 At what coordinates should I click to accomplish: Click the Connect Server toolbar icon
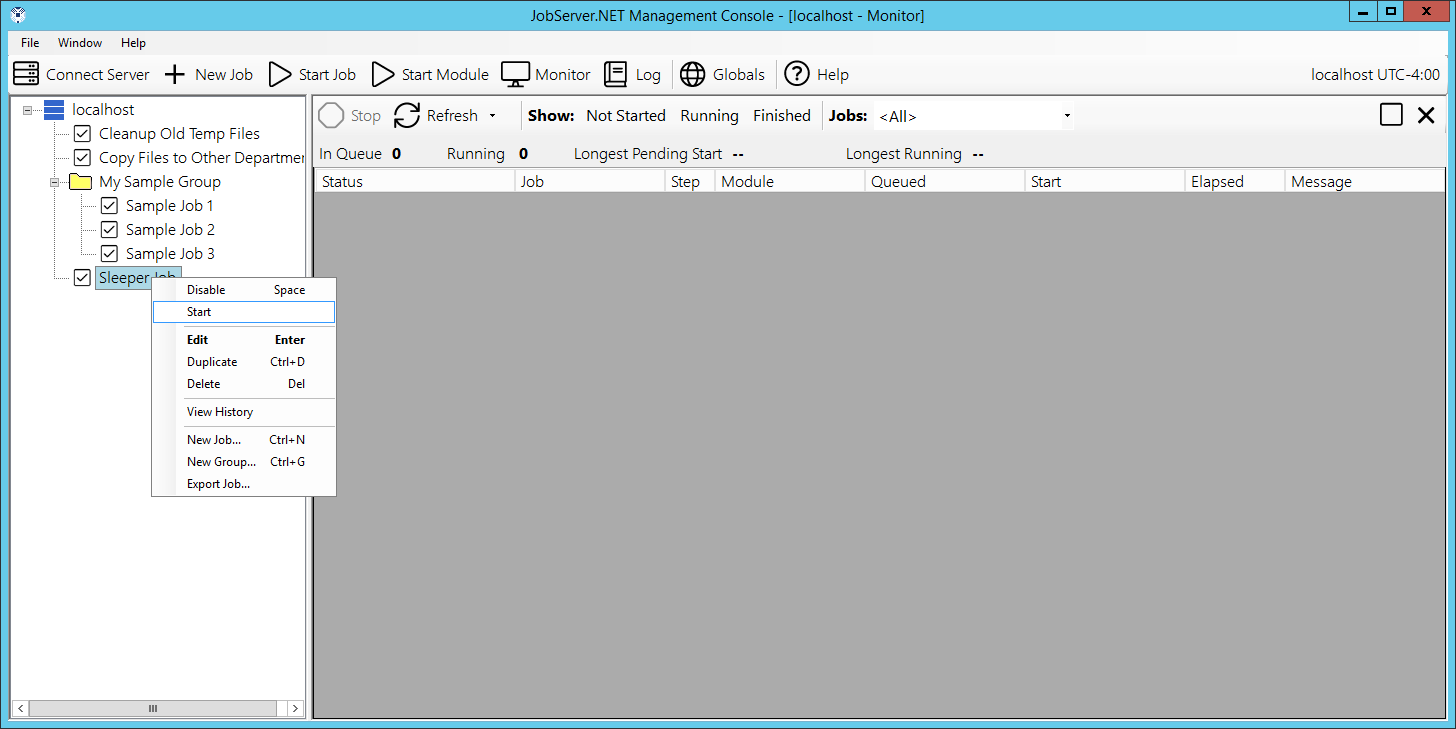(x=26, y=74)
